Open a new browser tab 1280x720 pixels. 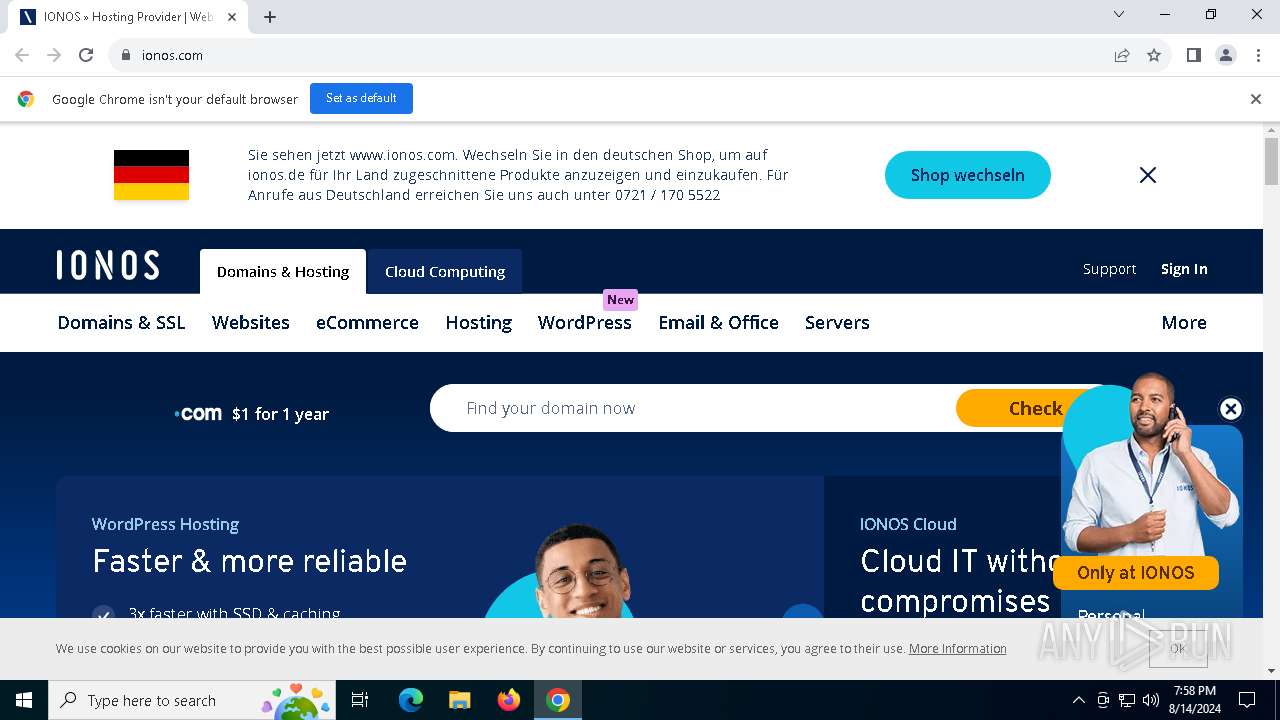[x=270, y=17]
